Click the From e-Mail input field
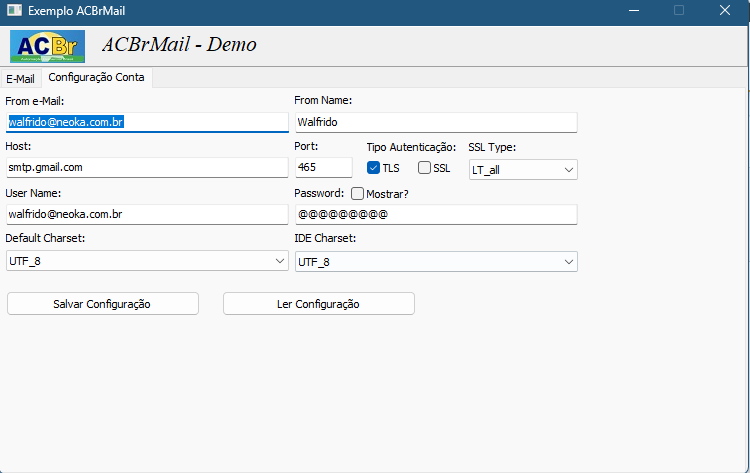This screenshot has width=750, height=473. 147,122
